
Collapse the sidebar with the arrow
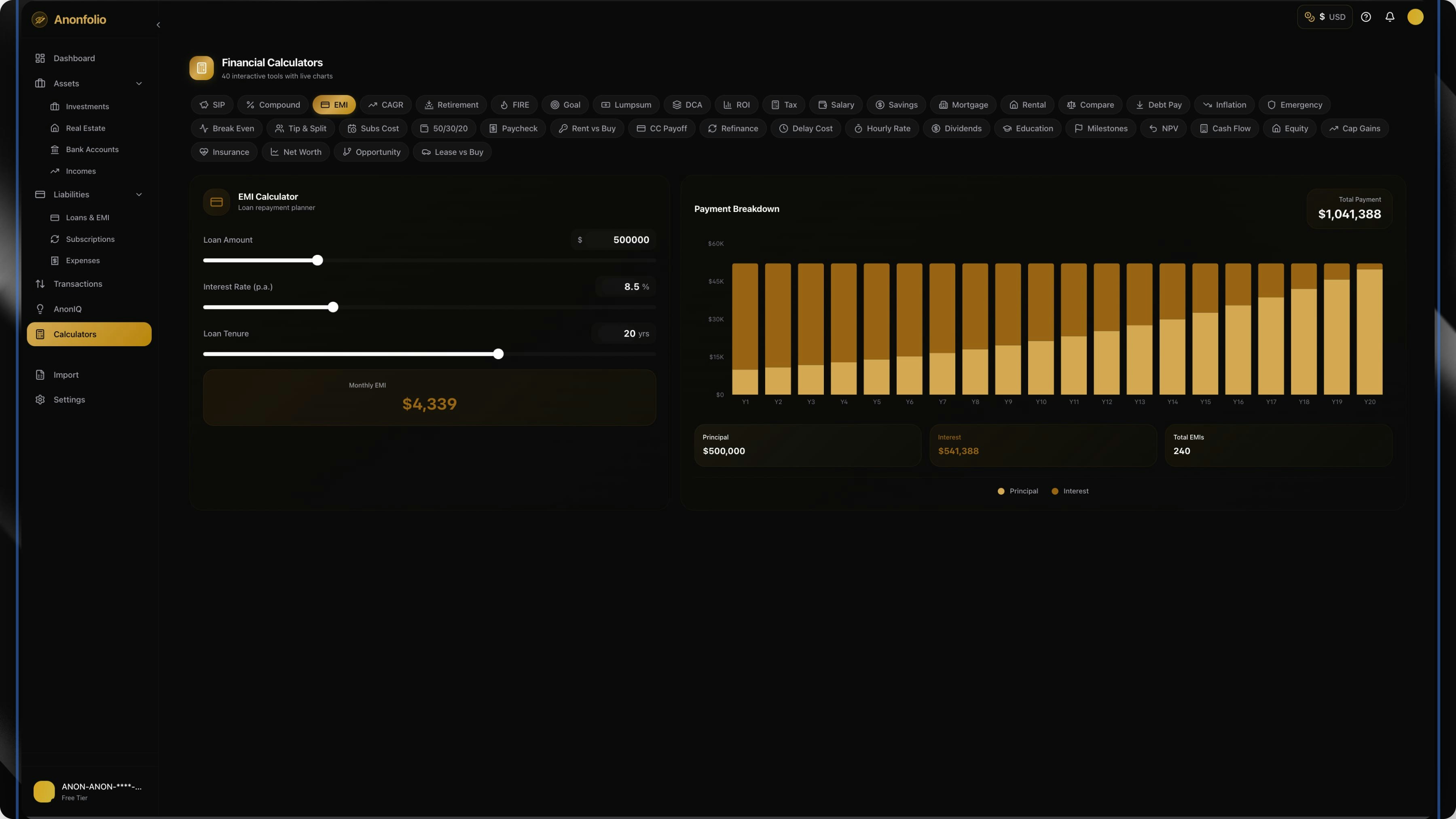point(158,25)
